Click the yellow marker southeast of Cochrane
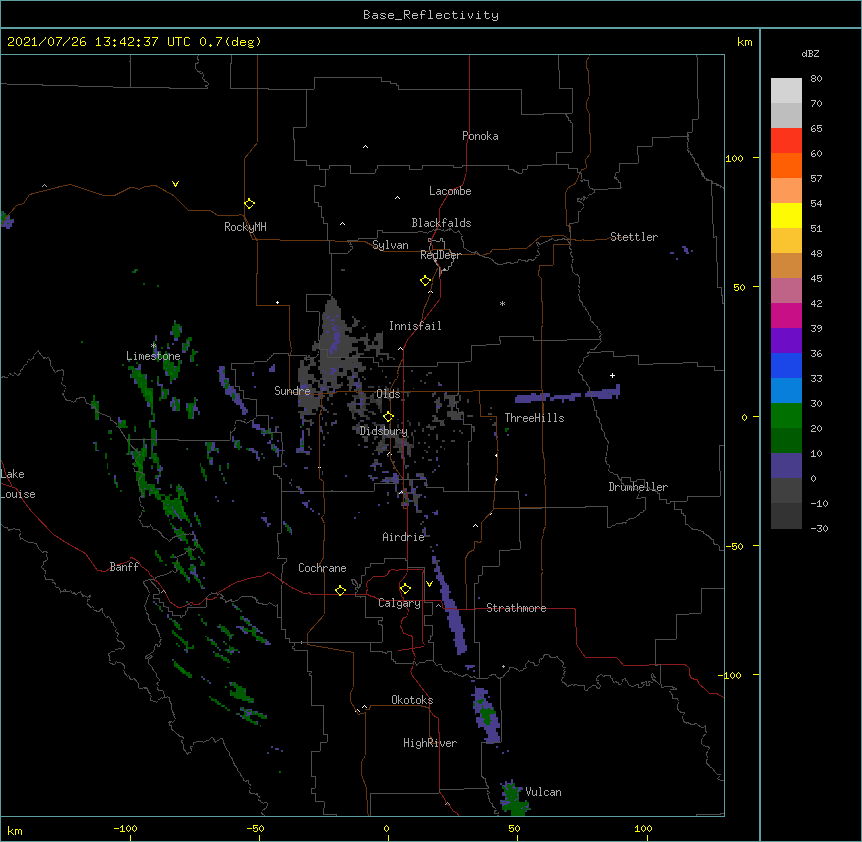Image resolution: width=862 pixels, height=842 pixels. [x=340, y=590]
